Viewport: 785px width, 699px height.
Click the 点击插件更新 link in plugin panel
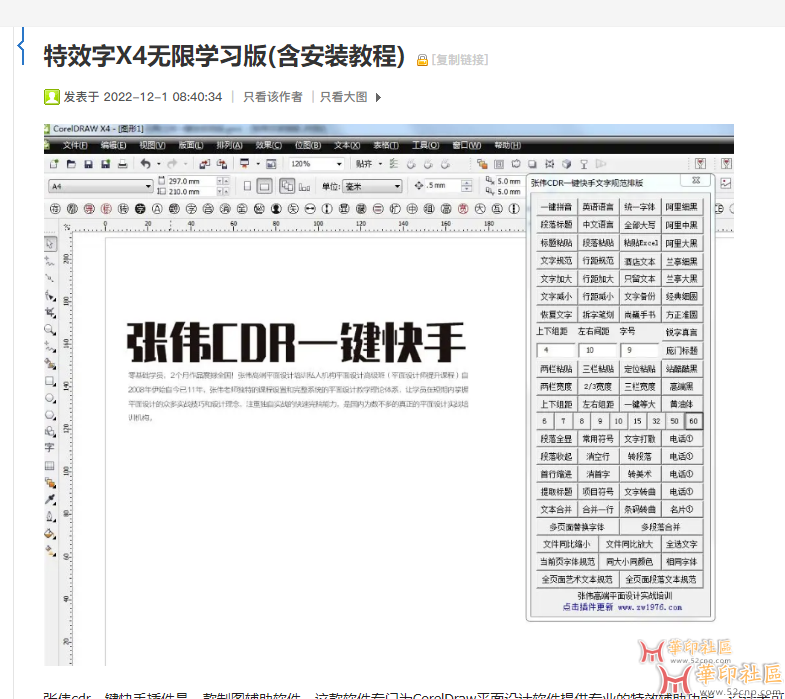coord(588,607)
